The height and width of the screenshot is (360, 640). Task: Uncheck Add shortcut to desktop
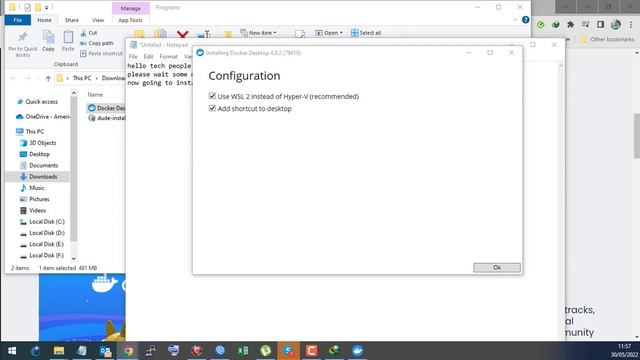pyautogui.click(x=212, y=108)
